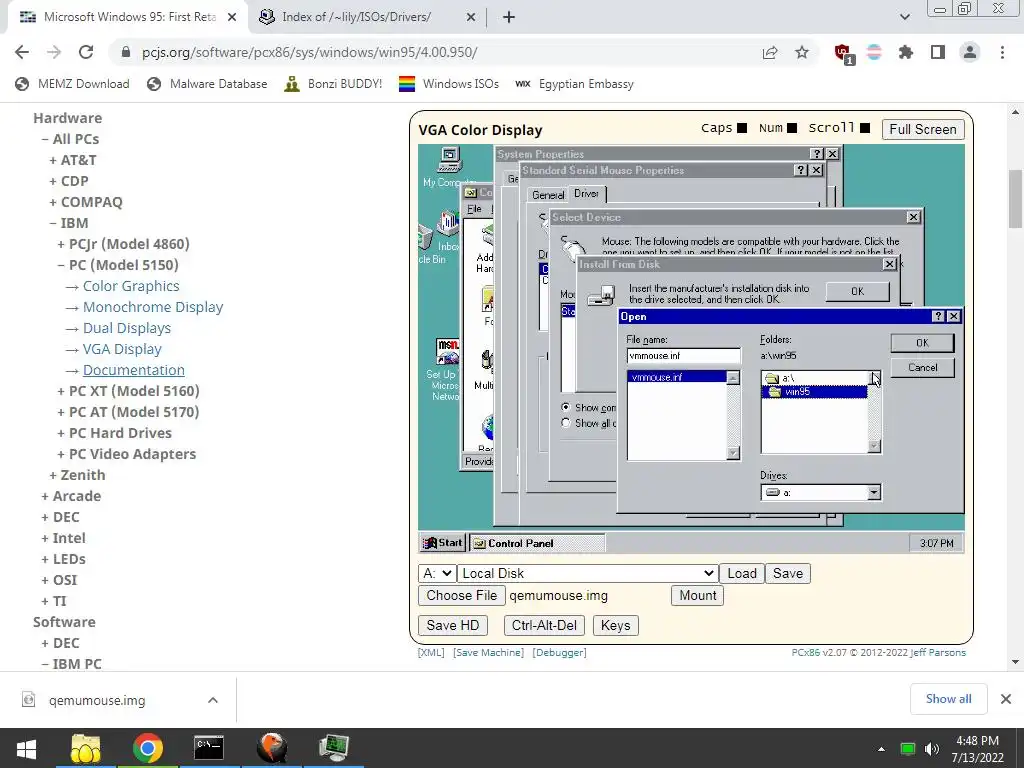Image resolution: width=1024 pixels, height=768 pixels.
Task: Open the Extensions puzzle piece menu
Action: coord(906,52)
